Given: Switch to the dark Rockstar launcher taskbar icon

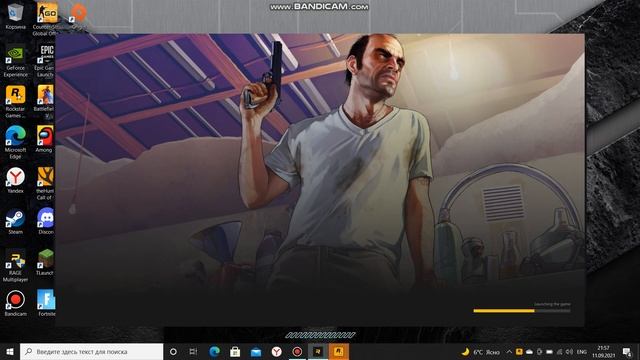Looking at the screenshot, I should pos(318,351).
